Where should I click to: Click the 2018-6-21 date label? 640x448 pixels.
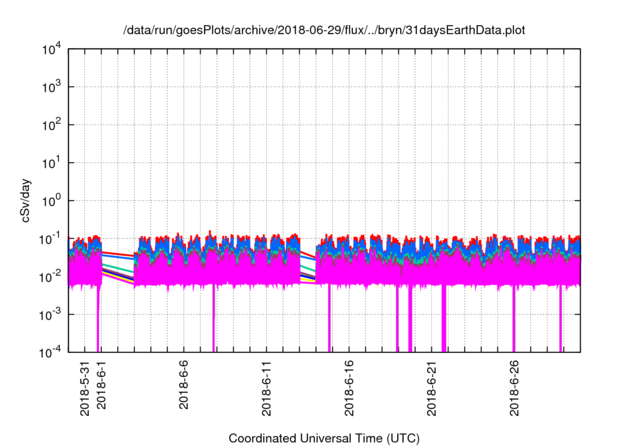point(431,388)
